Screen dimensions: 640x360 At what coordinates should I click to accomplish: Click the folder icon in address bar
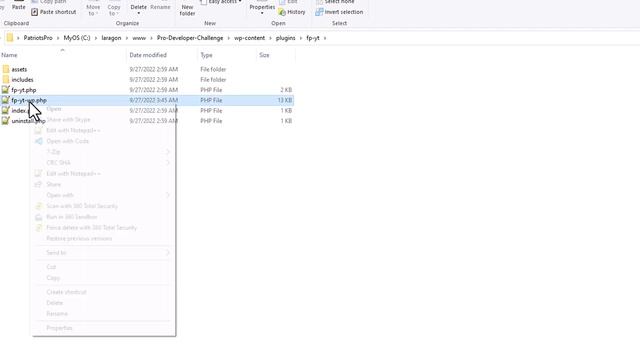10,38
